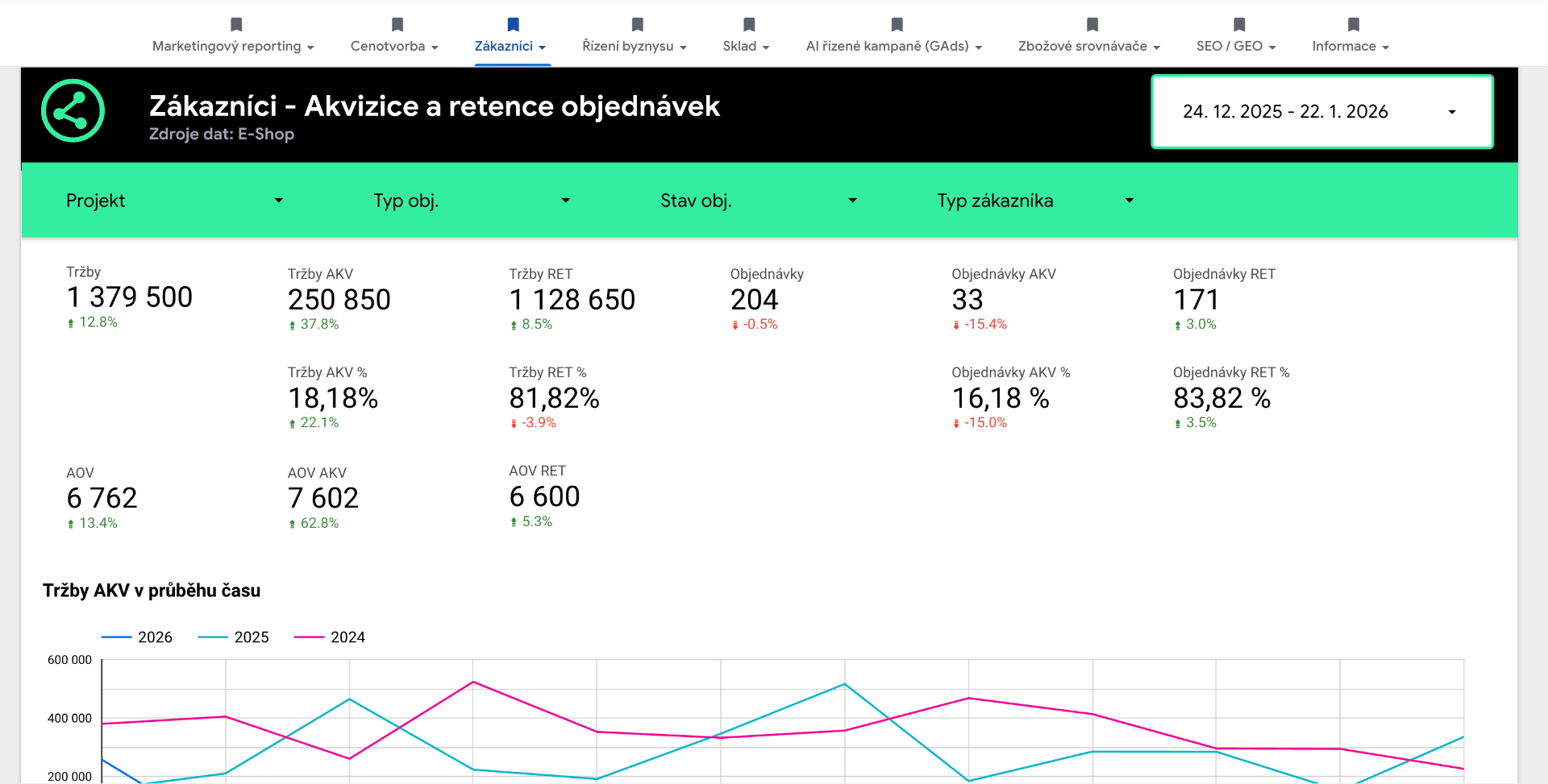
Task: Open the Sklad menu
Action: 746,46
